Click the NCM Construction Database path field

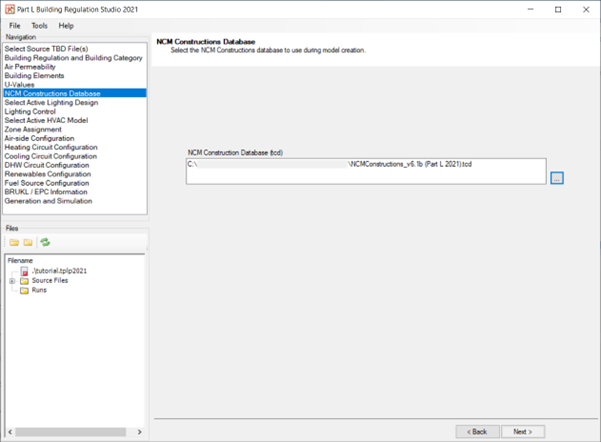tap(366, 171)
